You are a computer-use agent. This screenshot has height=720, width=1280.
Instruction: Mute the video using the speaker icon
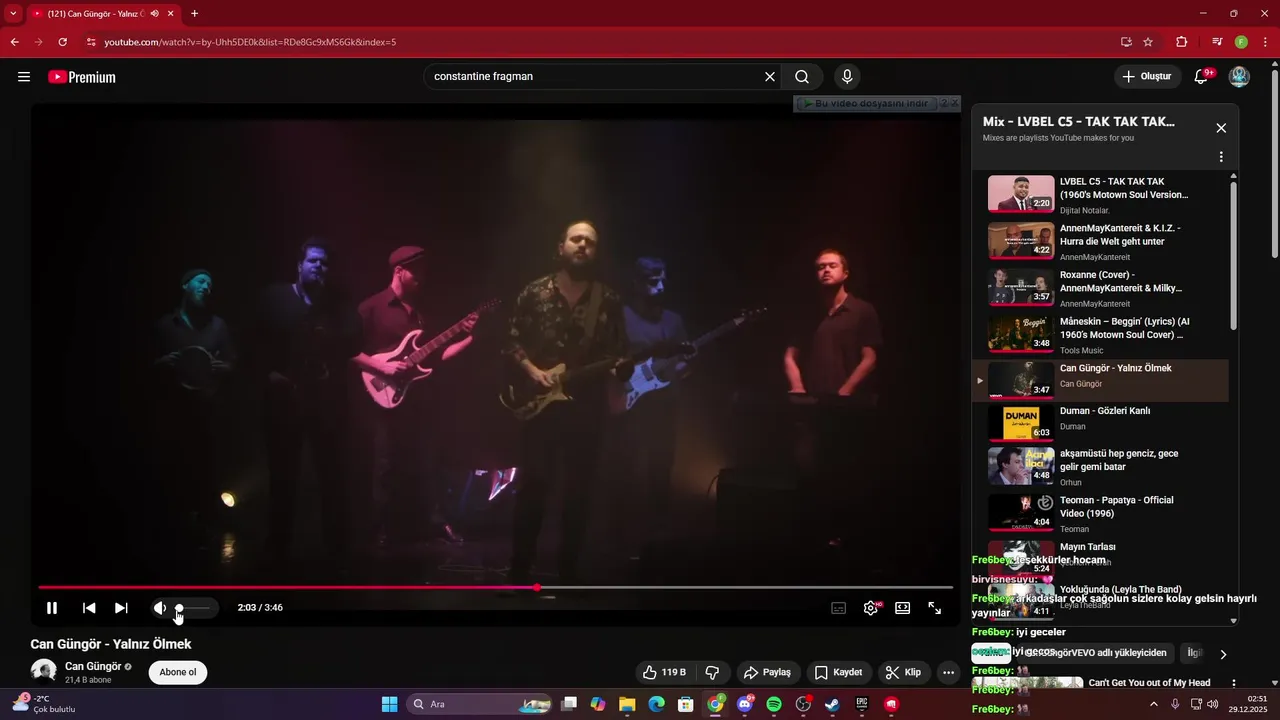159,608
